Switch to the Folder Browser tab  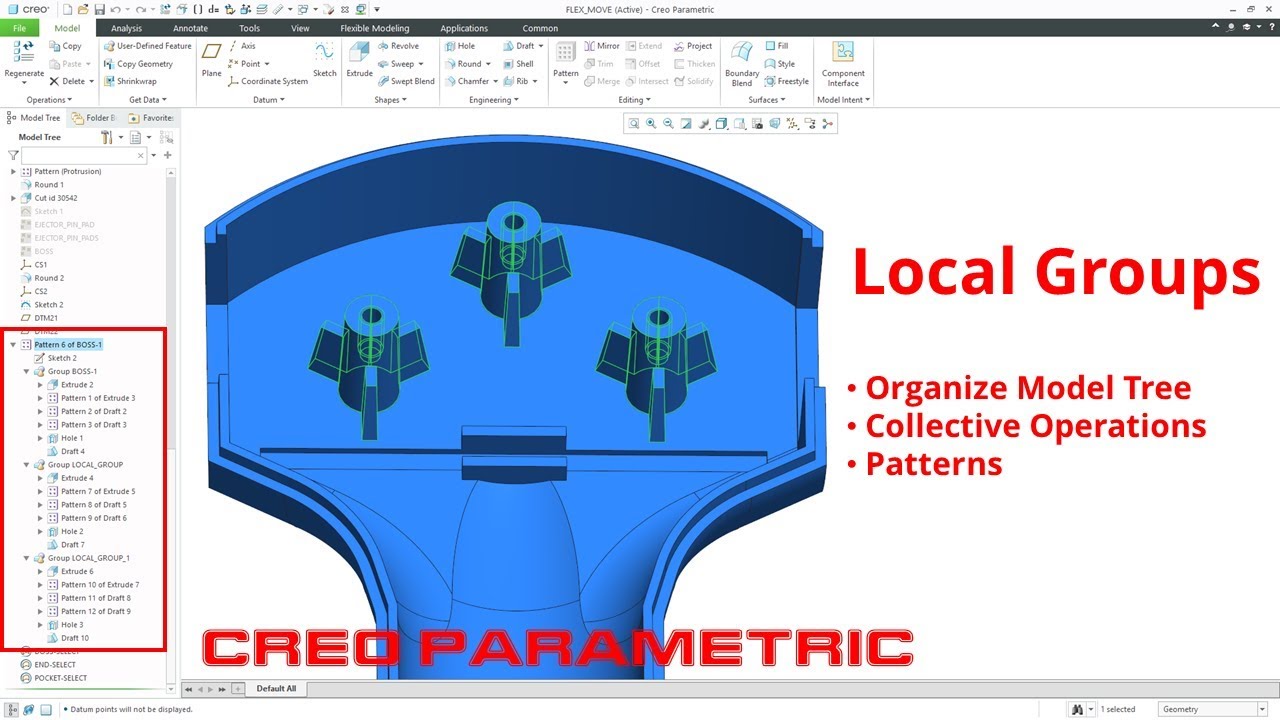tap(94, 118)
